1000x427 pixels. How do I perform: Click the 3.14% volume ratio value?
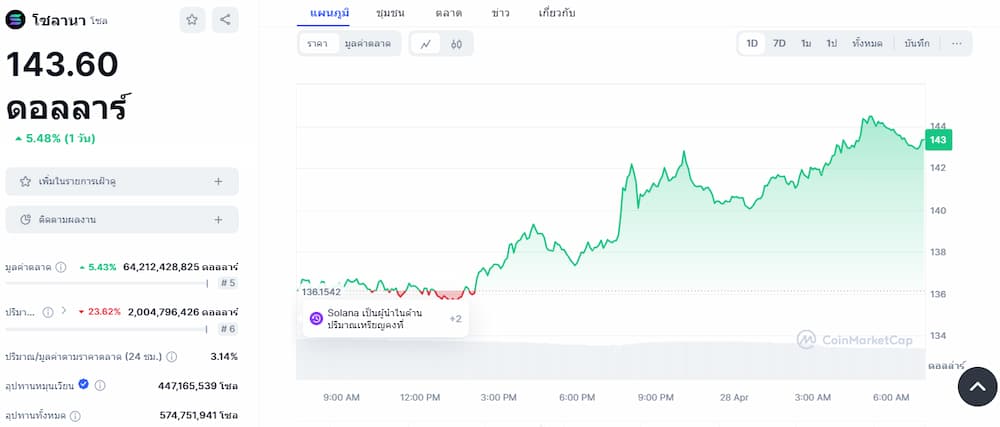[x=224, y=356]
